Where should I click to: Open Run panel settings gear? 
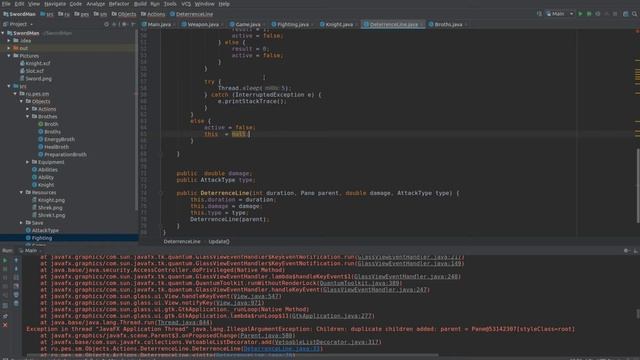coord(627,251)
